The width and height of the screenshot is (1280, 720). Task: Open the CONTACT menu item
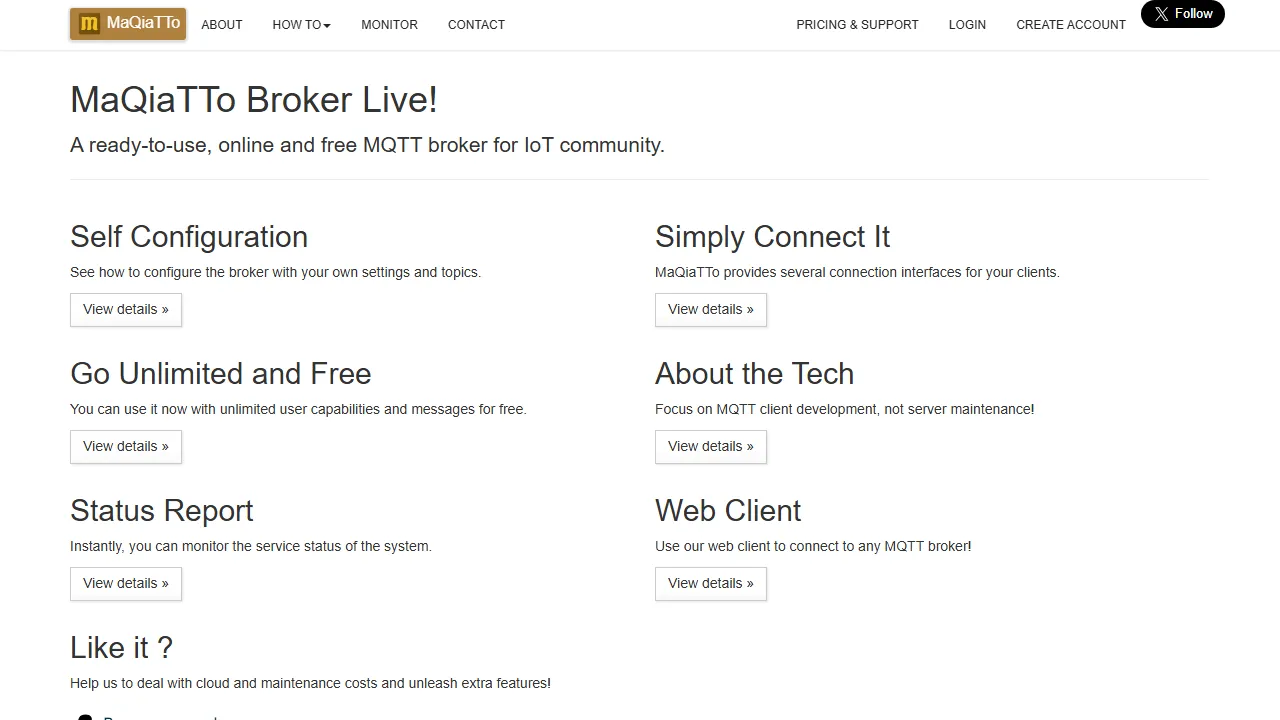pyautogui.click(x=476, y=24)
